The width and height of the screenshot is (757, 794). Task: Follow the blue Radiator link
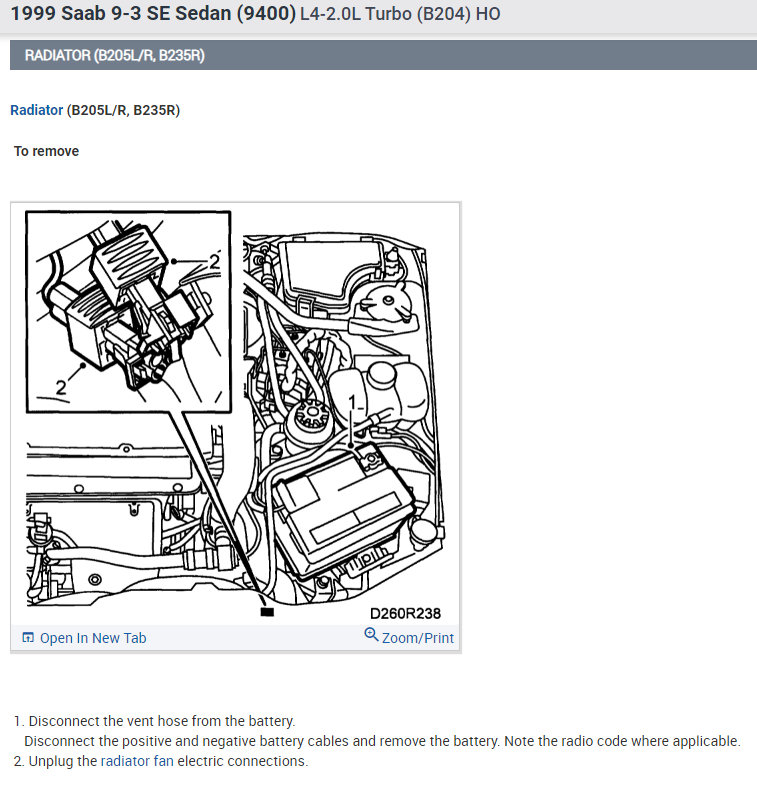[36, 110]
